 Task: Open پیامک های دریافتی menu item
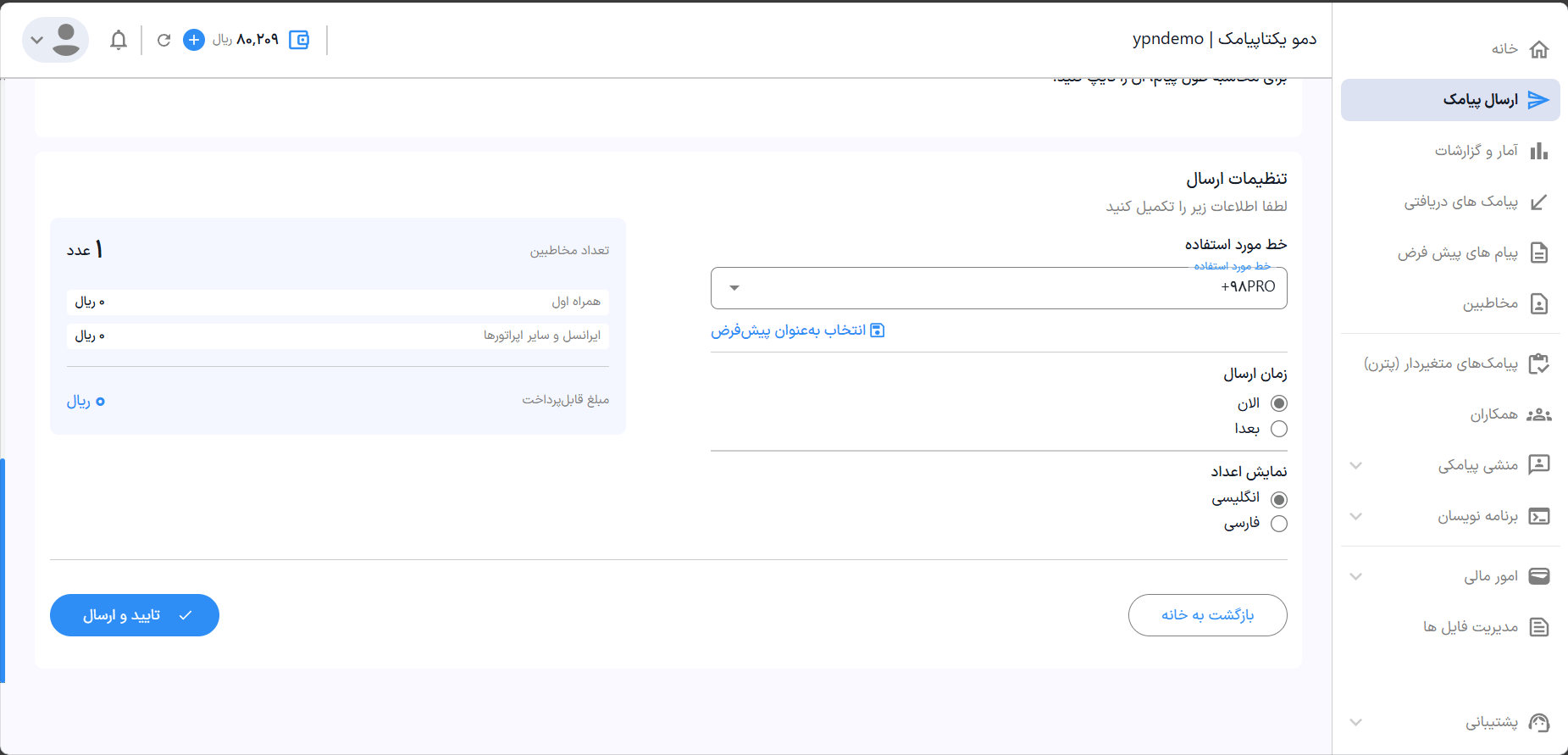click(1461, 202)
